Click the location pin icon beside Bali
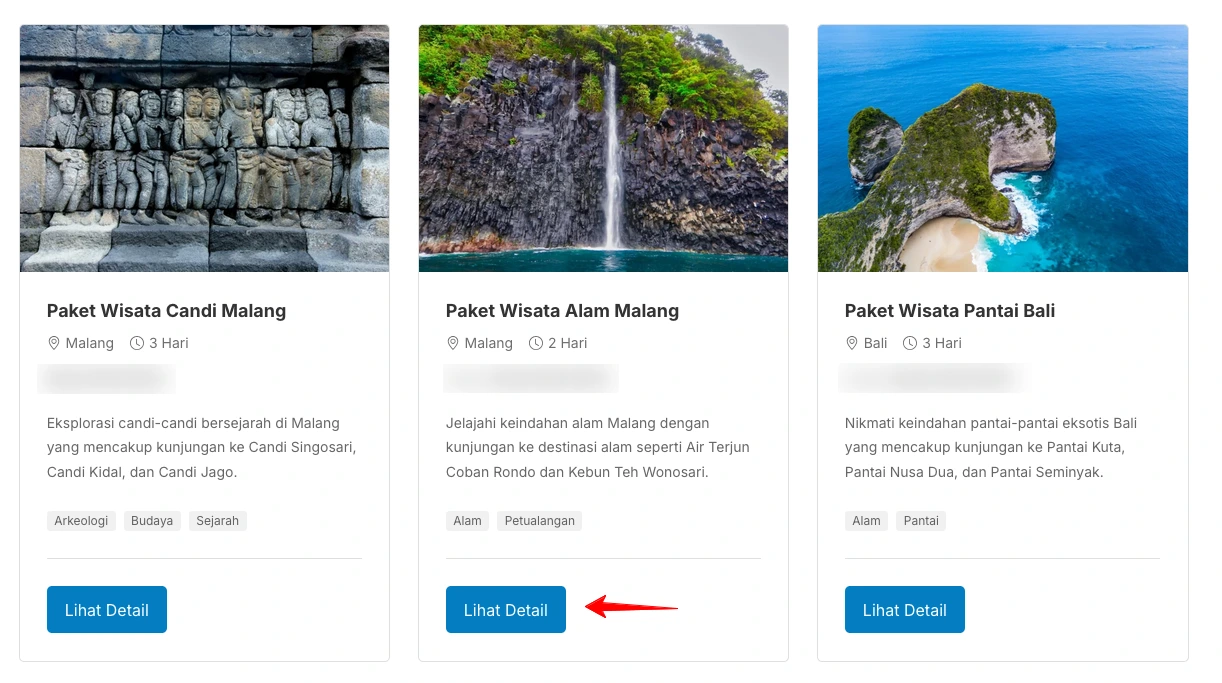The width and height of the screenshot is (1222, 683). coord(852,343)
